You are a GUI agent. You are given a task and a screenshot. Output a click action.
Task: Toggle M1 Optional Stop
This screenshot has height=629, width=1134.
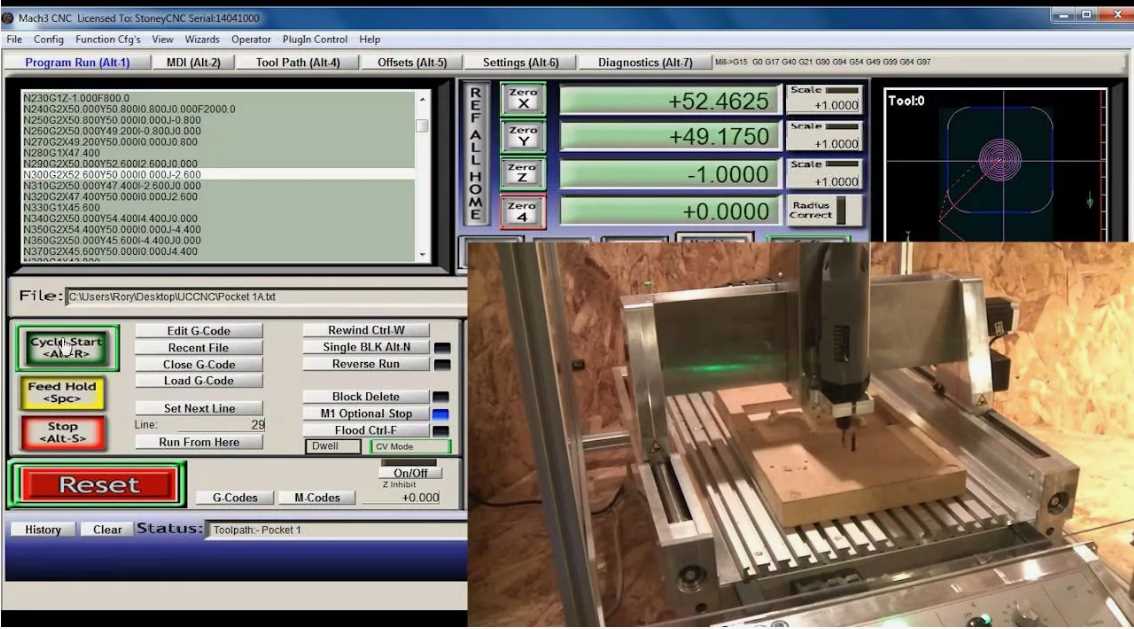pos(365,413)
